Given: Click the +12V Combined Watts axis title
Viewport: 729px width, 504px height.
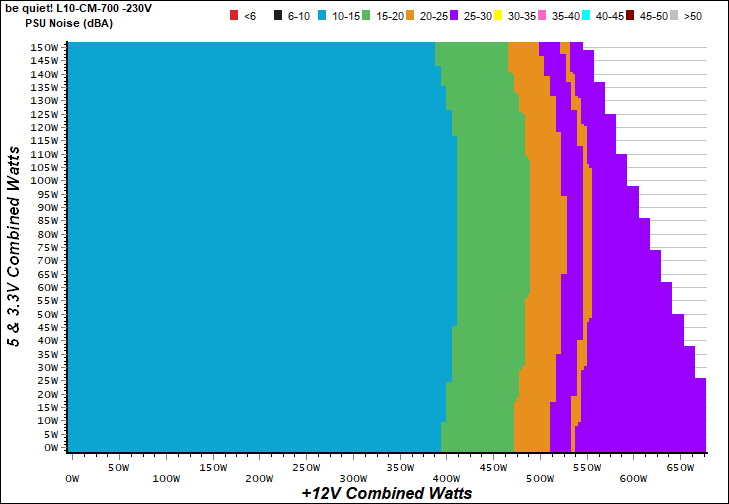Looking at the screenshot, I should 386,493.
